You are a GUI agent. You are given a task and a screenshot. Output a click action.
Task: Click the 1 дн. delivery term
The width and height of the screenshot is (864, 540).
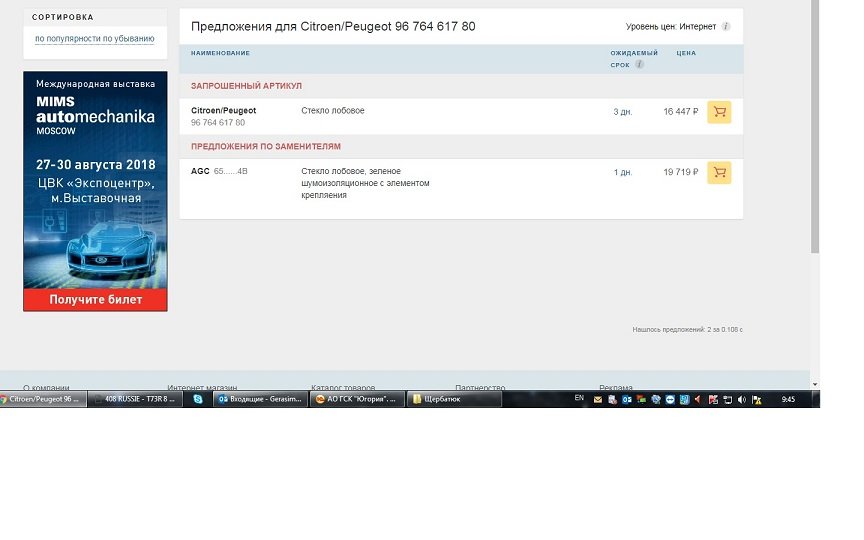pos(623,172)
